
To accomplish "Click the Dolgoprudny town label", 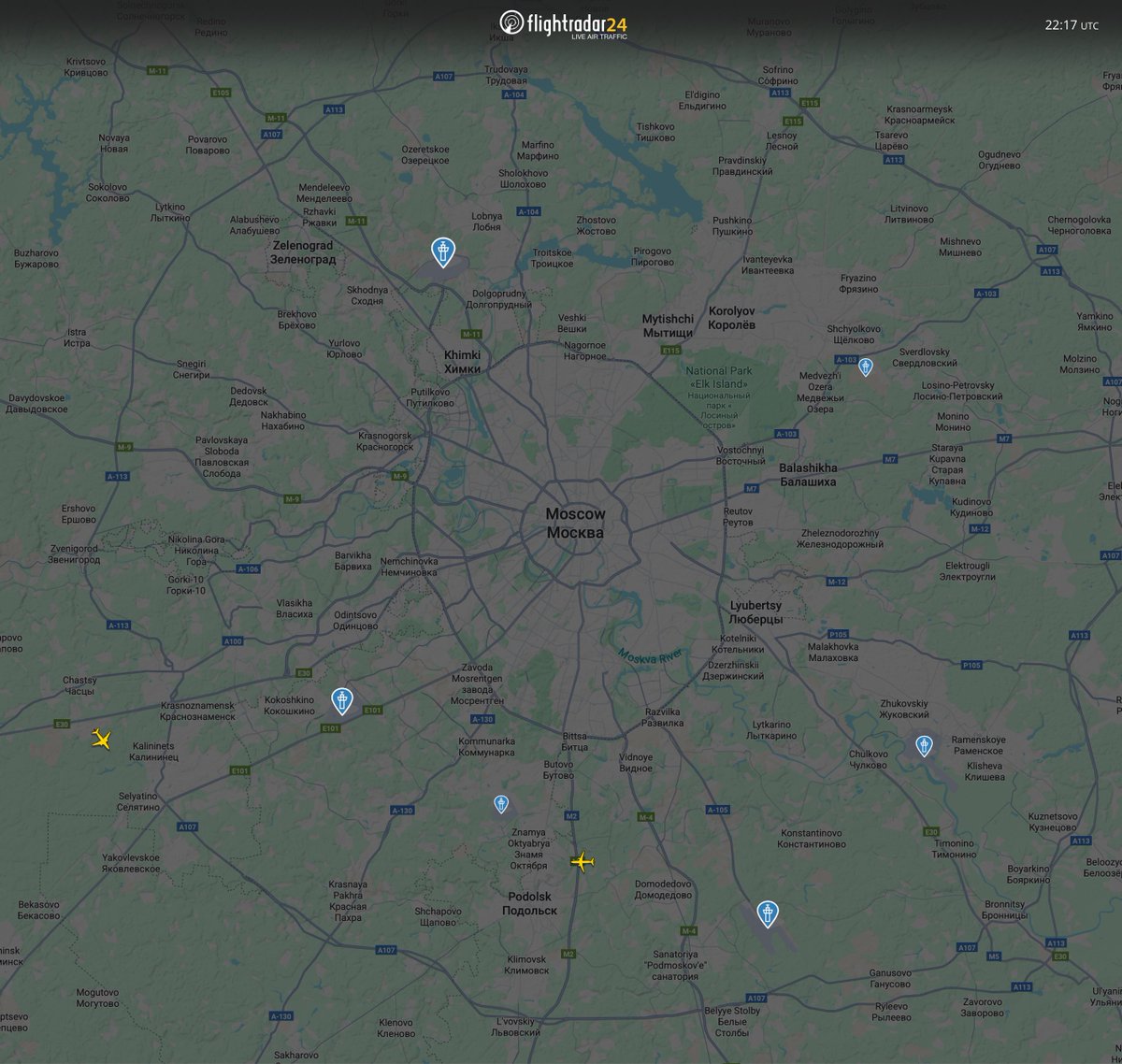I will 497,299.
